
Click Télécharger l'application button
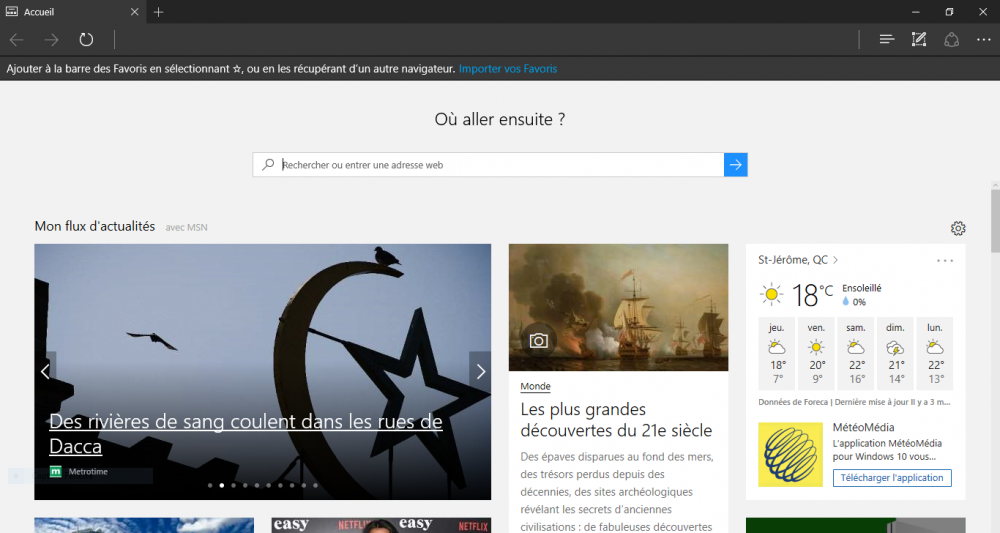click(892, 478)
